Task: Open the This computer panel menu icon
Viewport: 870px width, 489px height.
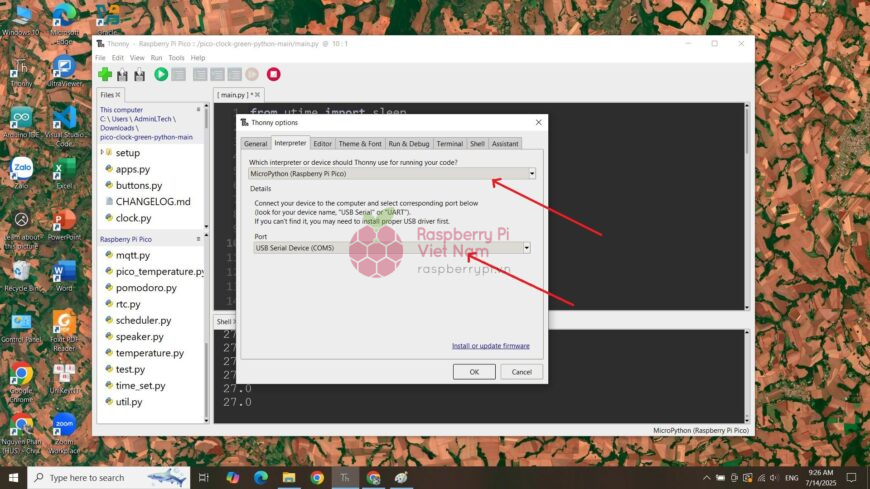Action: 198,110
